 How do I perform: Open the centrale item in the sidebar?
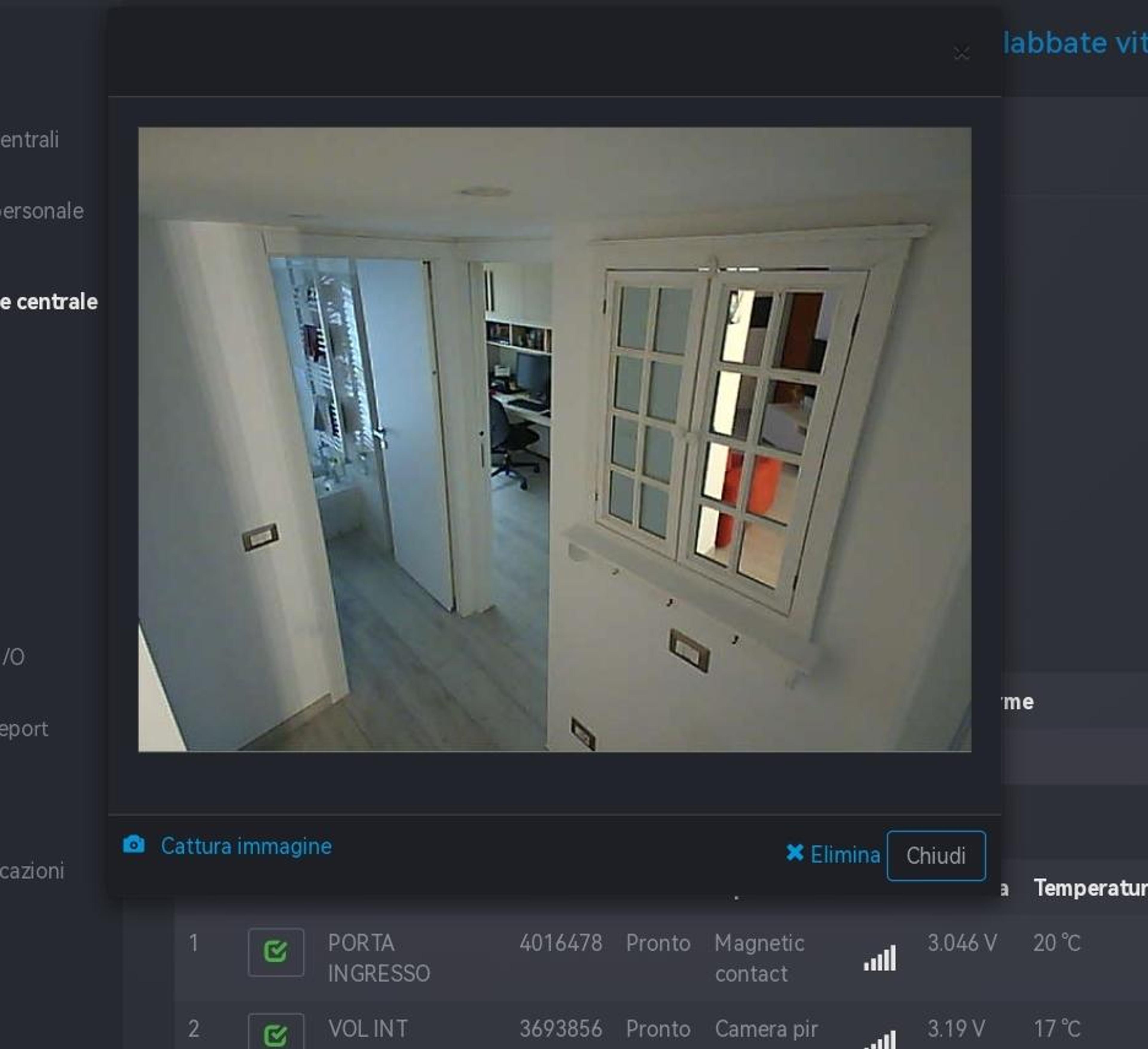coord(49,302)
